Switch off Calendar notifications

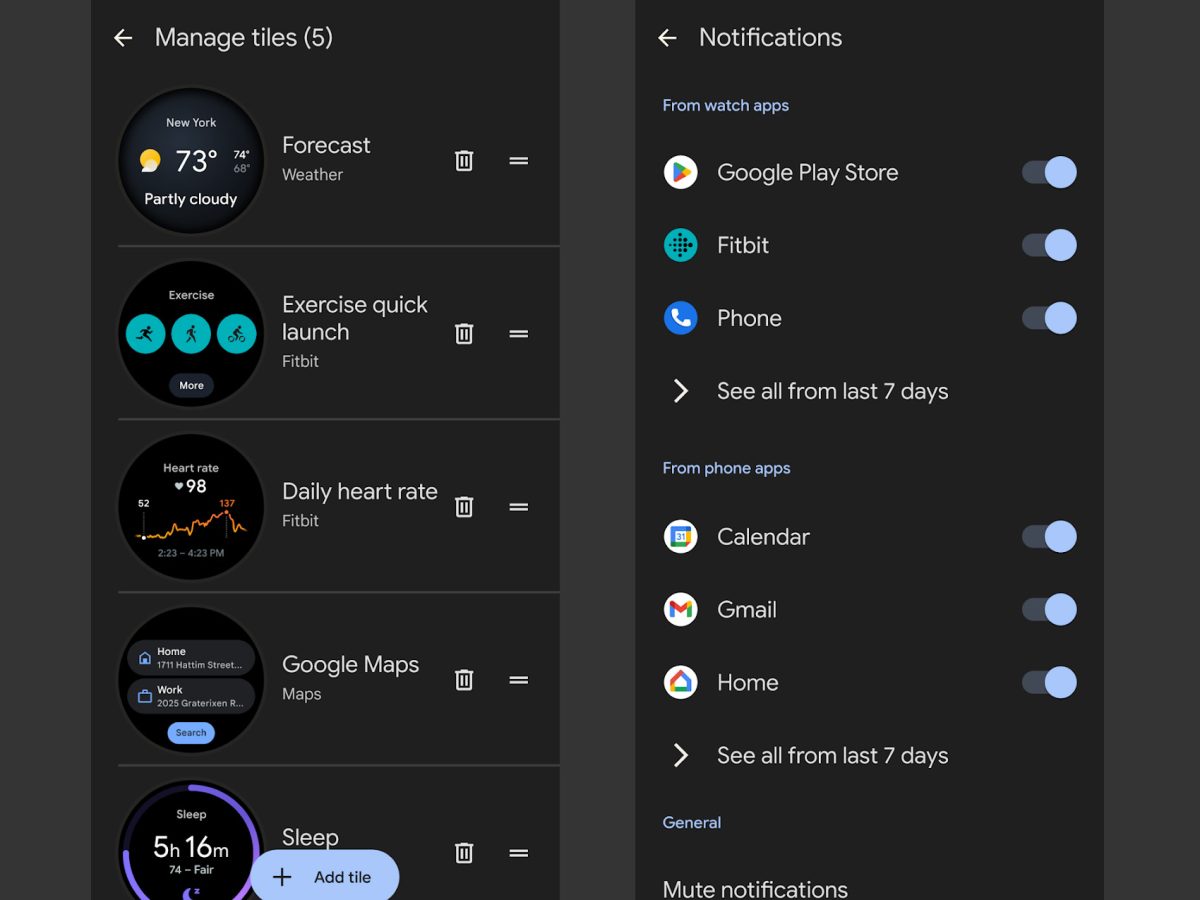1049,536
